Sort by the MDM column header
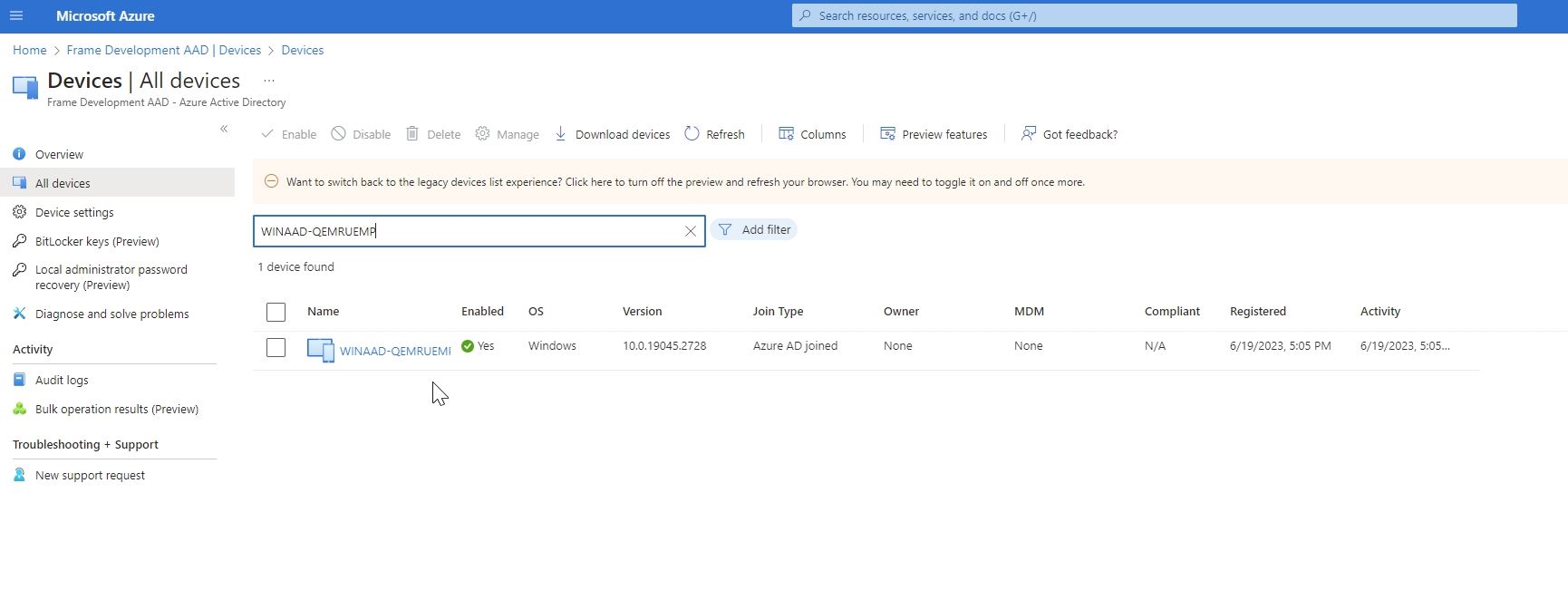The height and width of the screenshot is (609, 1568). [1029, 311]
